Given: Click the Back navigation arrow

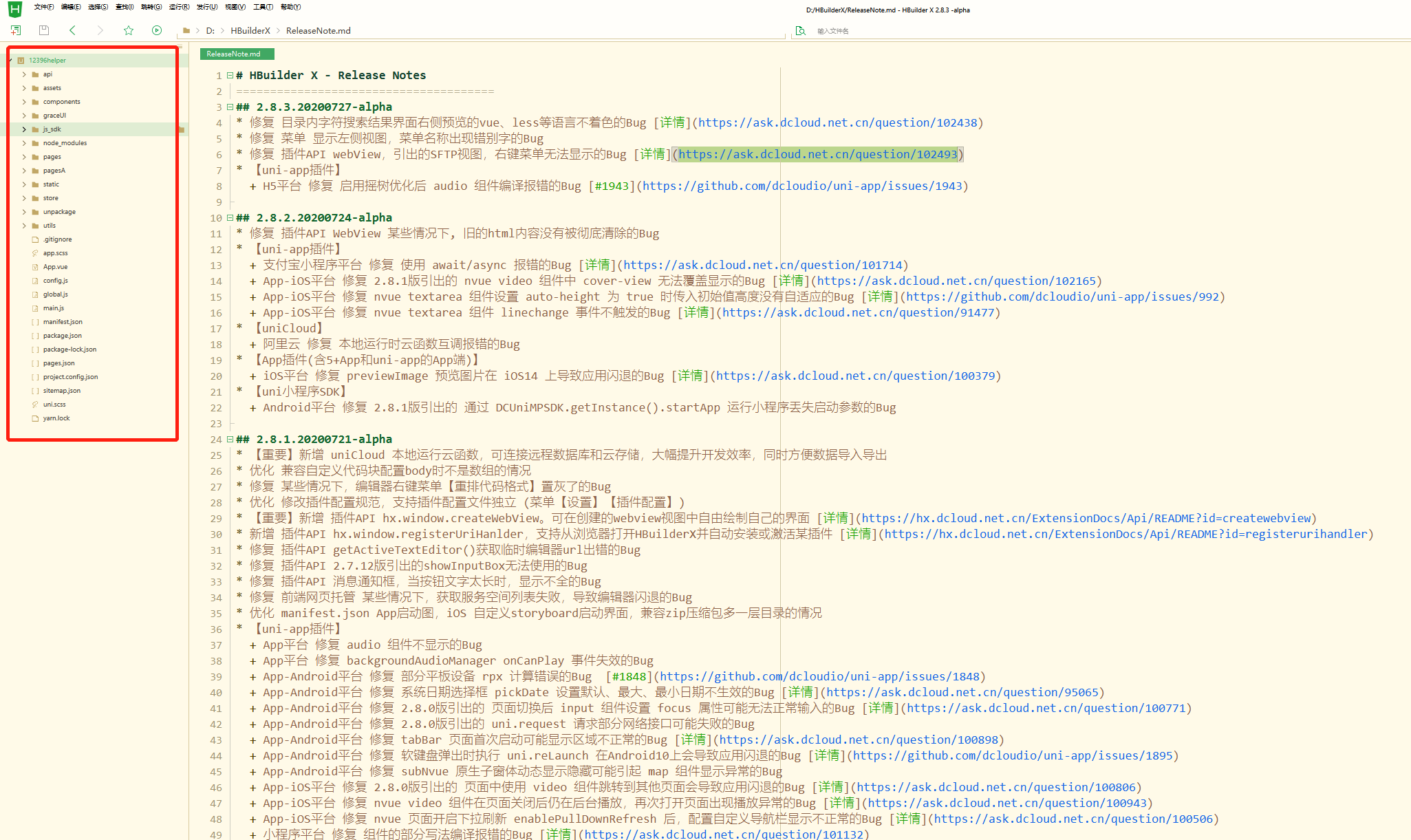Looking at the screenshot, I should click(x=72, y=30).
